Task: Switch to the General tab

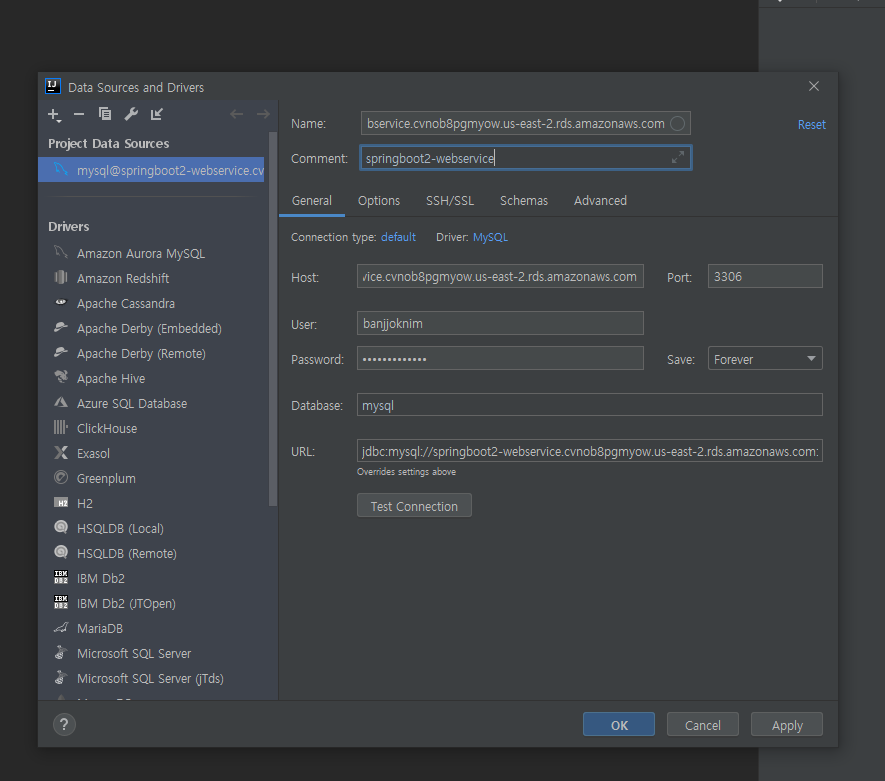Action: pyautogui.click(x=312, y=201)
